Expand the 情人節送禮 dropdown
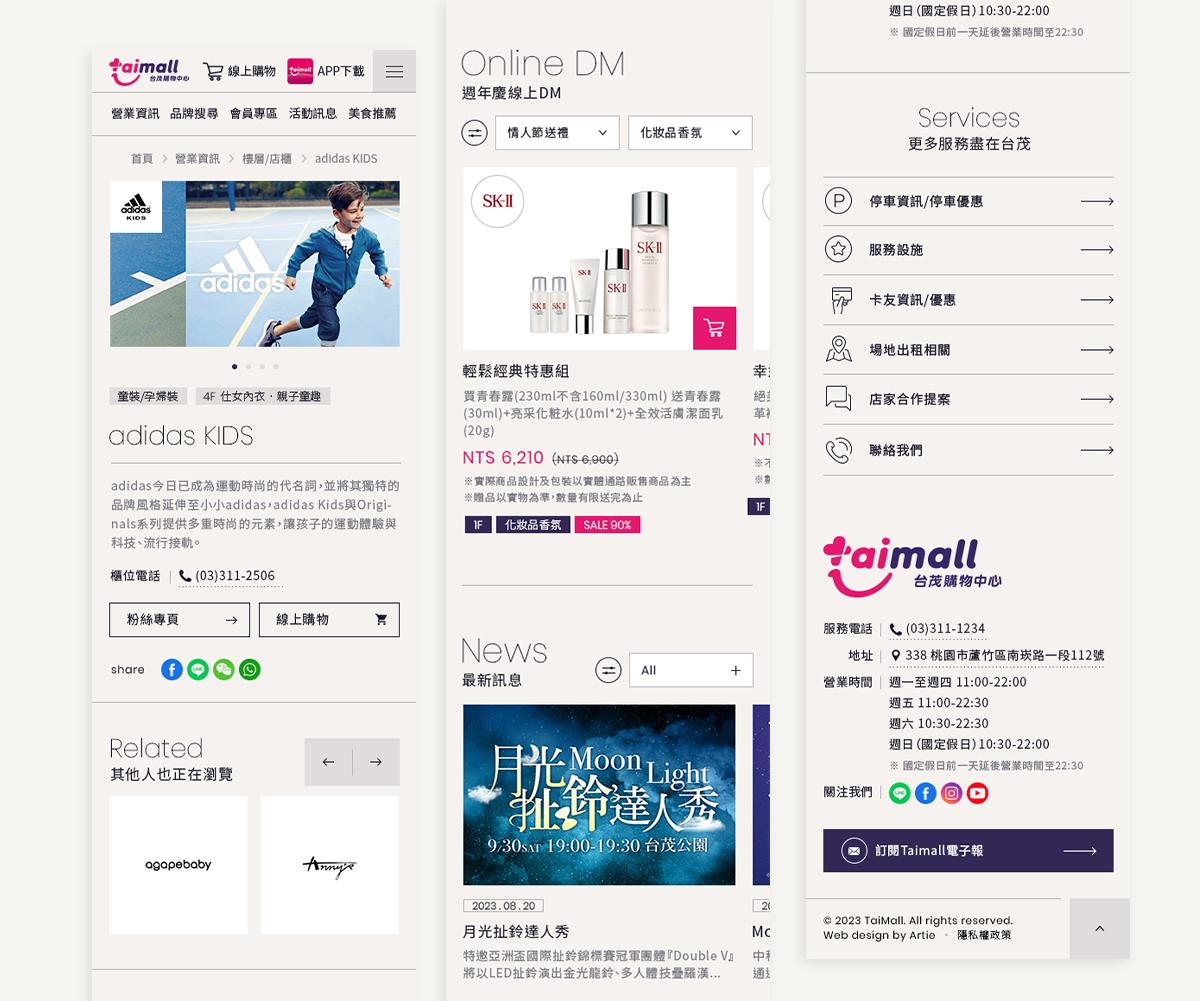The image size is (1200, 1001). [557, 133]
